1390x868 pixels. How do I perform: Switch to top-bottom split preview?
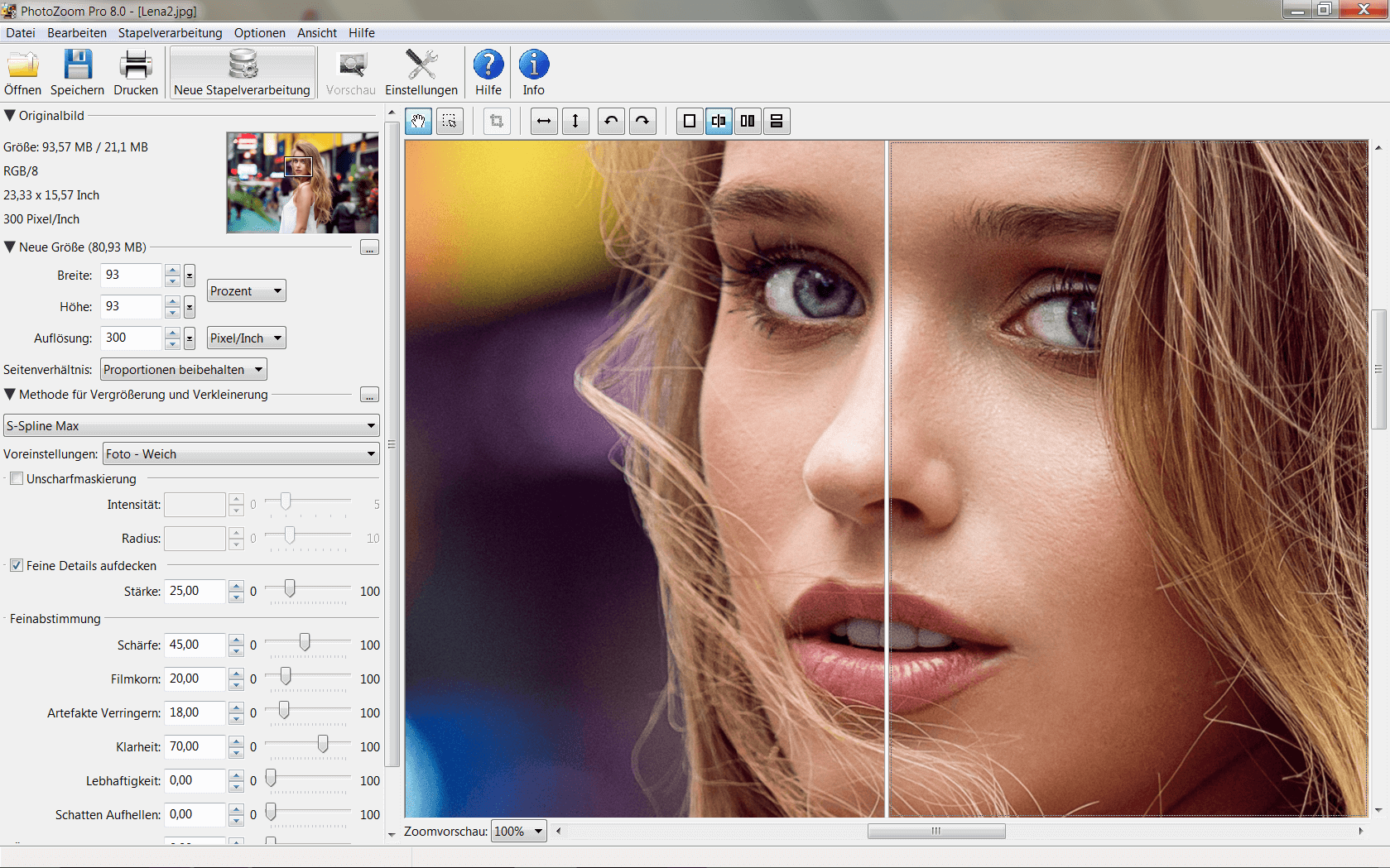point(777,121)
